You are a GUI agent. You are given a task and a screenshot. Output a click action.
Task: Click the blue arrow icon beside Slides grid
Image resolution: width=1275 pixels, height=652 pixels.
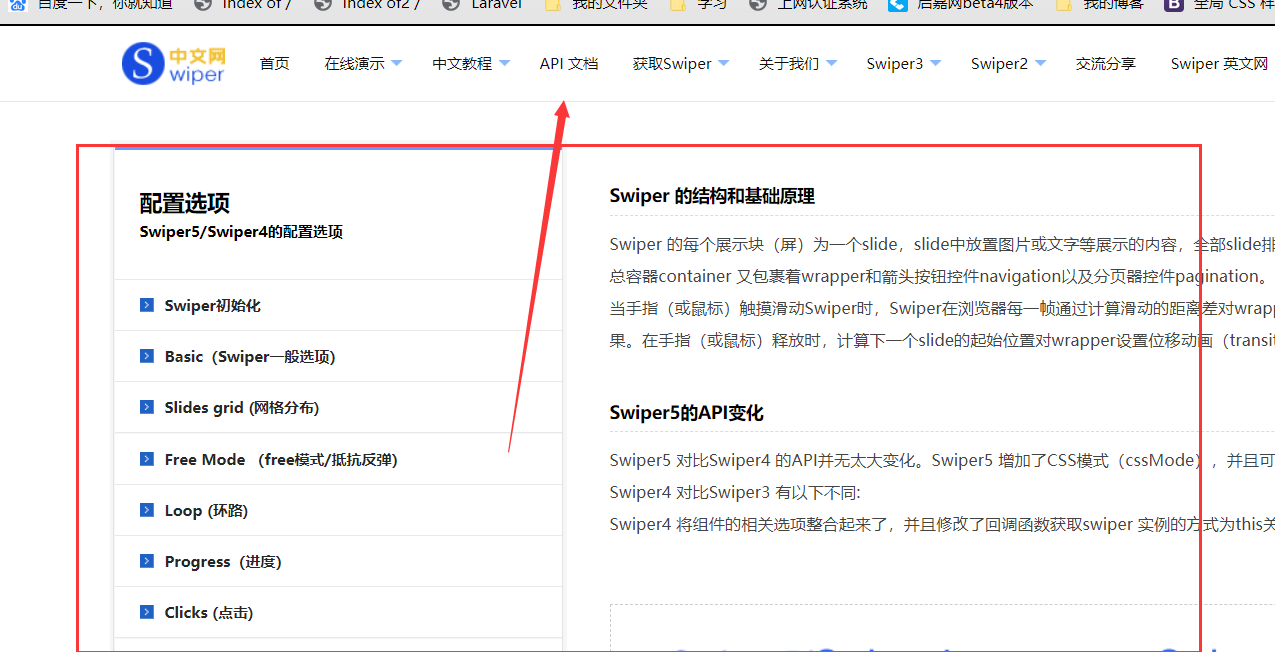147,407
